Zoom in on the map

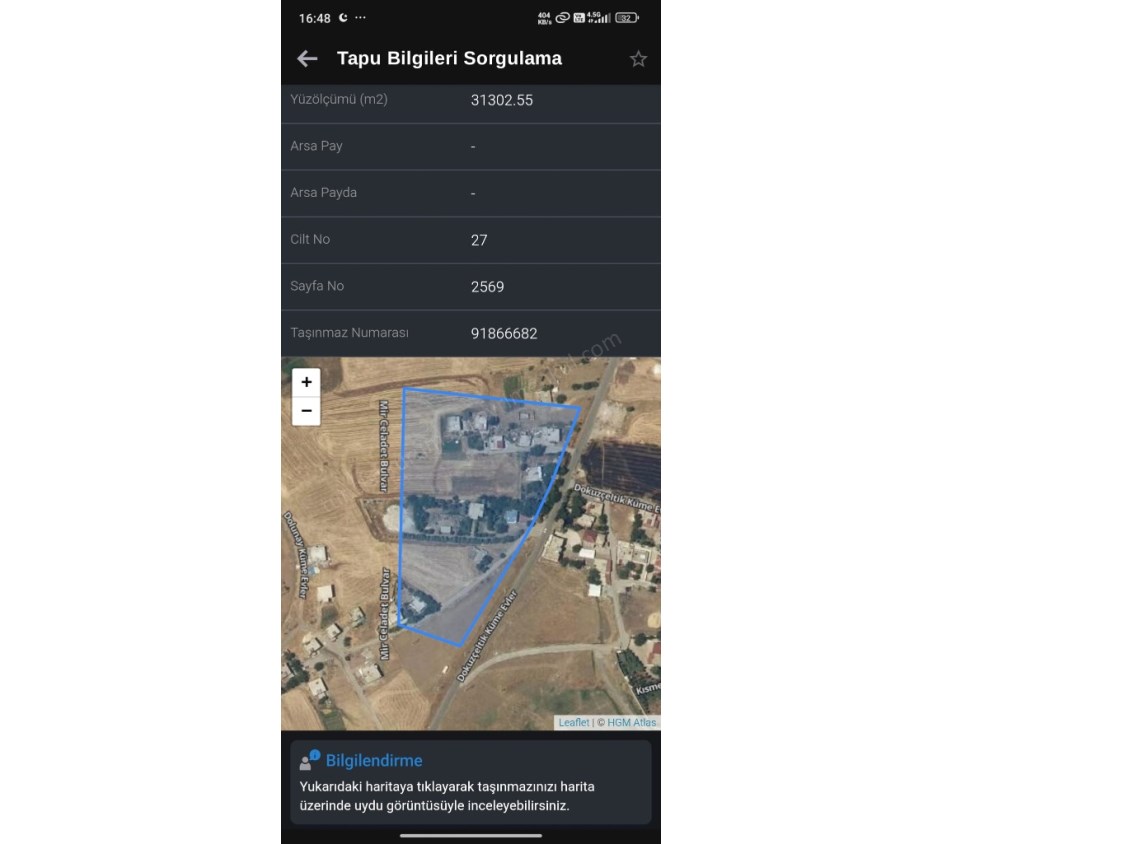click(x=306, y=382)
